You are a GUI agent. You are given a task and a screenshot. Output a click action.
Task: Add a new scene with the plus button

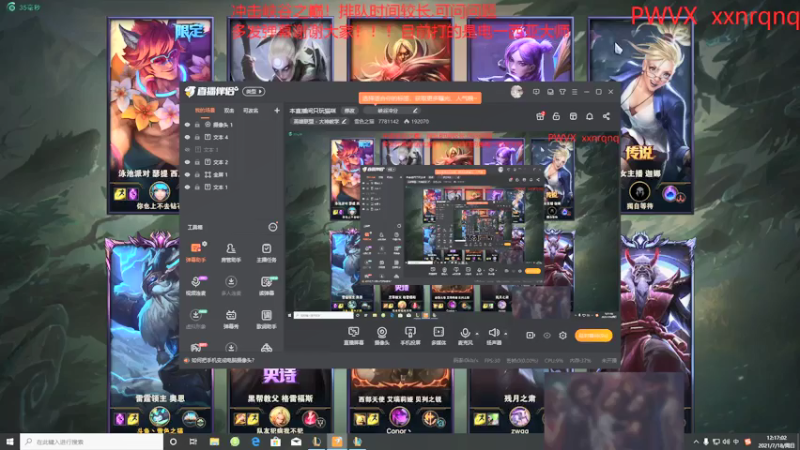pos(277,110)
